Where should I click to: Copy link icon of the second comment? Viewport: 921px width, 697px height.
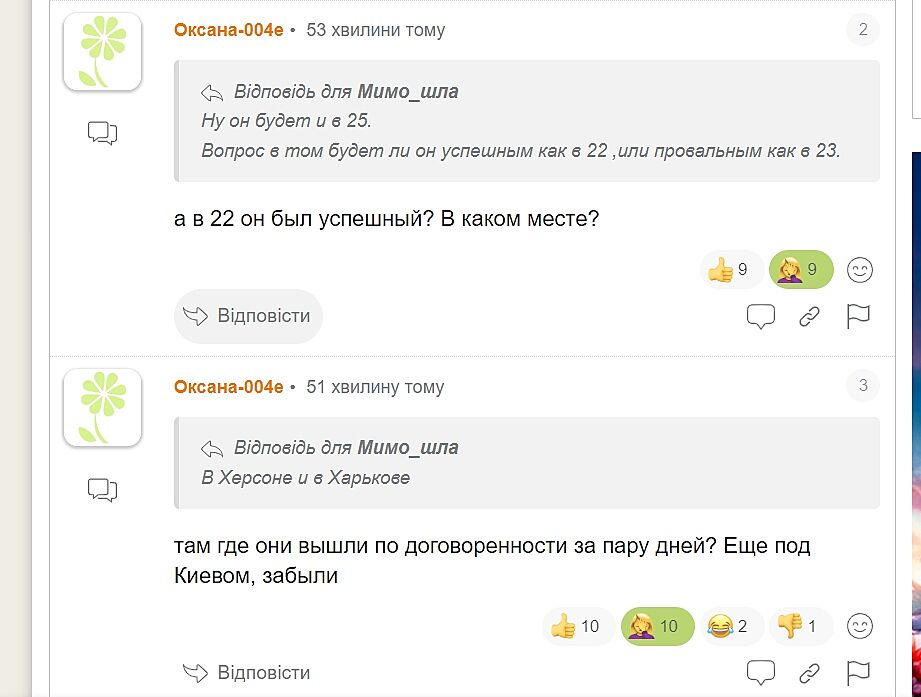[809, 673]
